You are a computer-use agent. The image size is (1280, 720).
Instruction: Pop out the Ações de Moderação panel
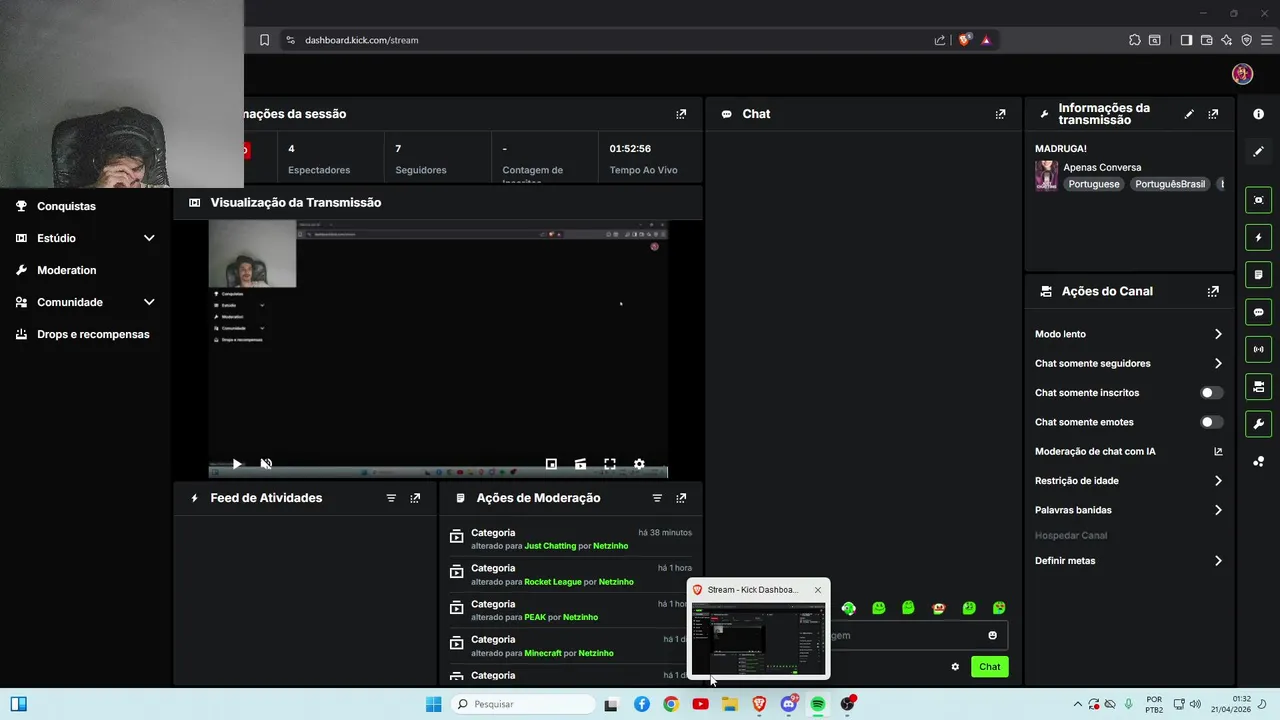(x=681, y=498)
